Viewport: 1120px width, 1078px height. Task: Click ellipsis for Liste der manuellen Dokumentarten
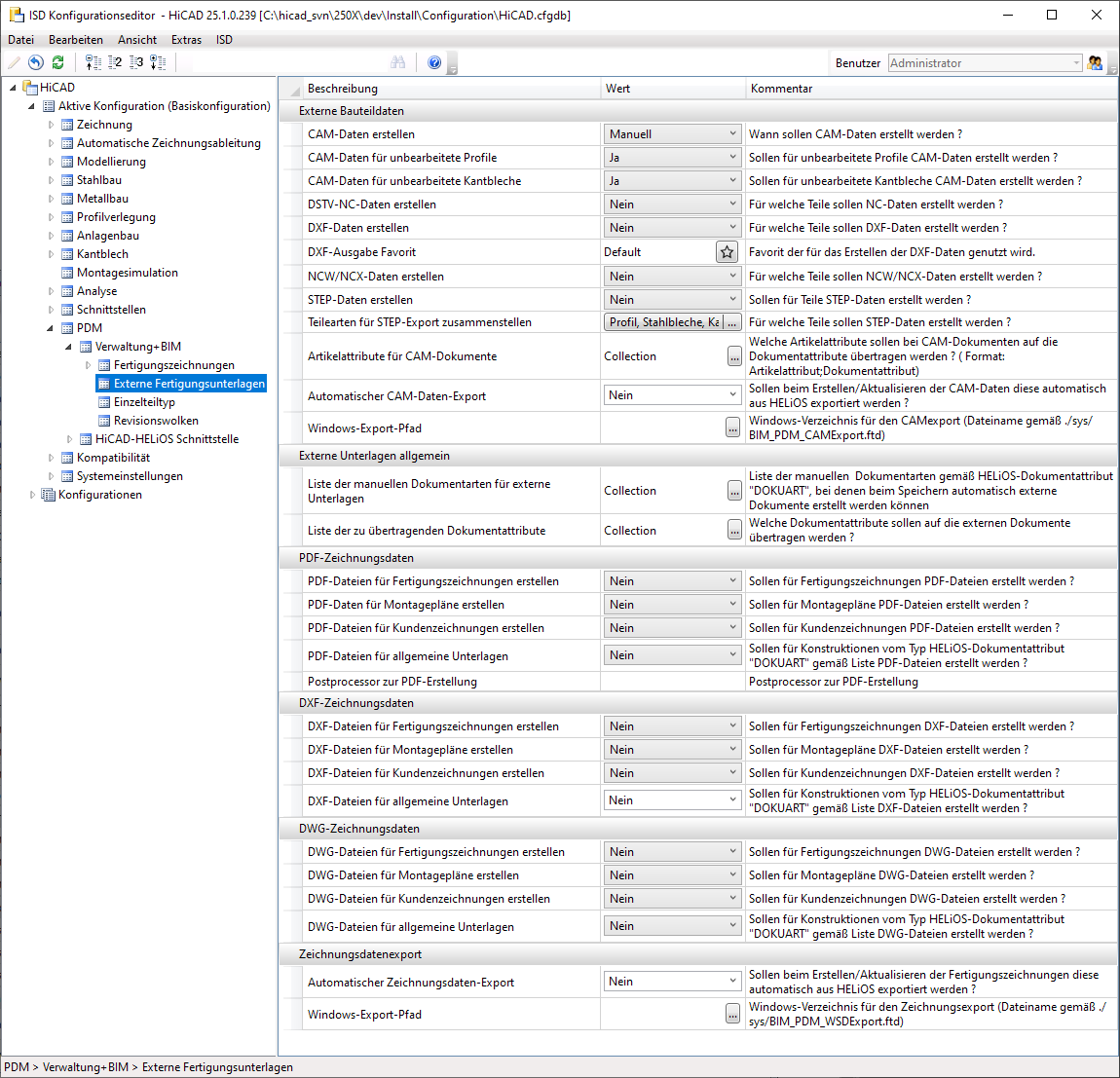[x=734, y=491]
